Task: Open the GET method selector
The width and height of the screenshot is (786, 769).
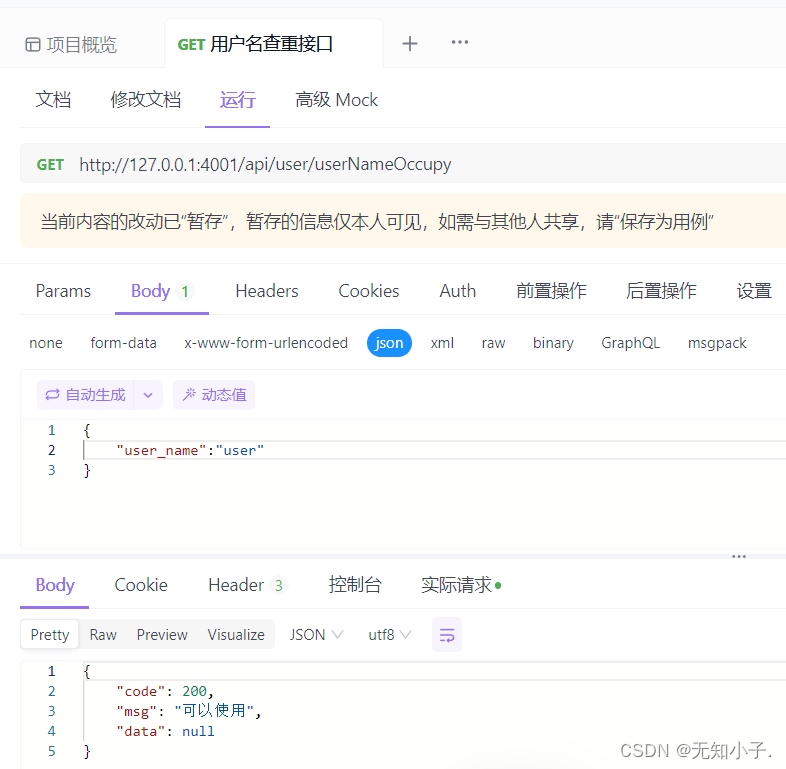Action: [x=50, y=165]
